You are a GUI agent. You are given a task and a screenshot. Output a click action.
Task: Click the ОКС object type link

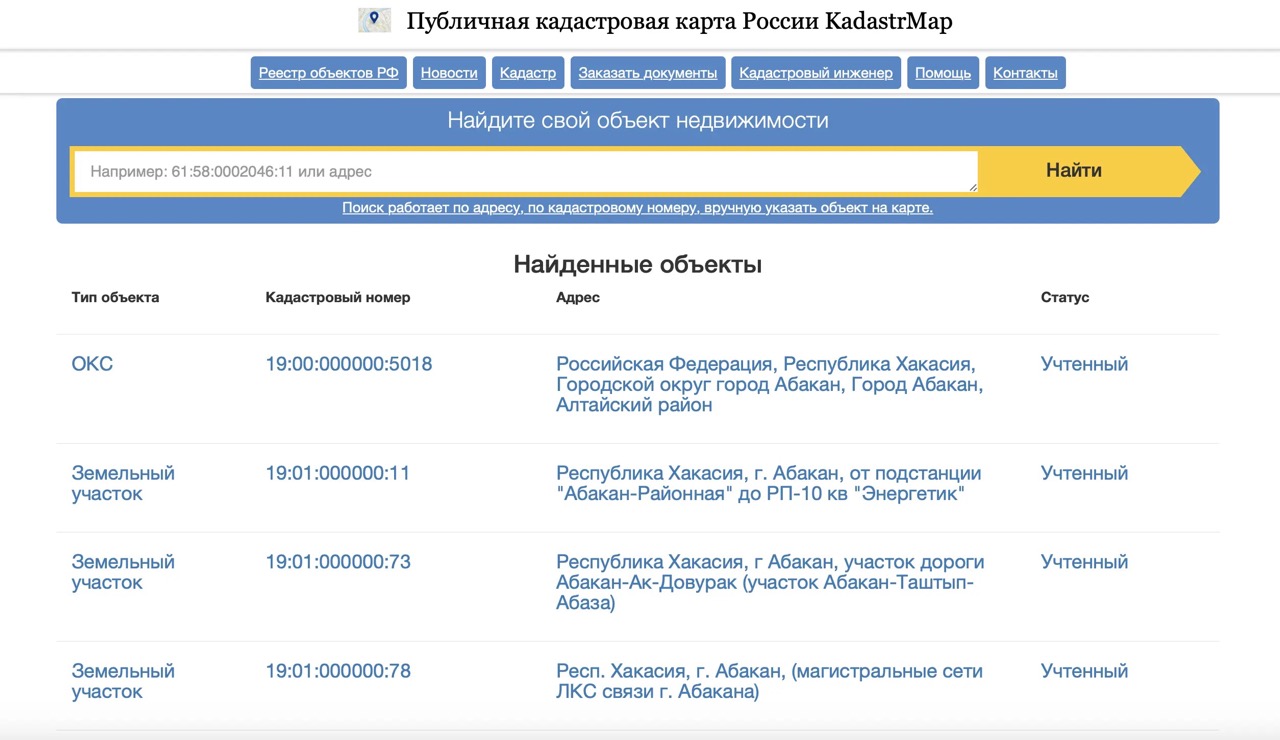click(x=92, y=364)
